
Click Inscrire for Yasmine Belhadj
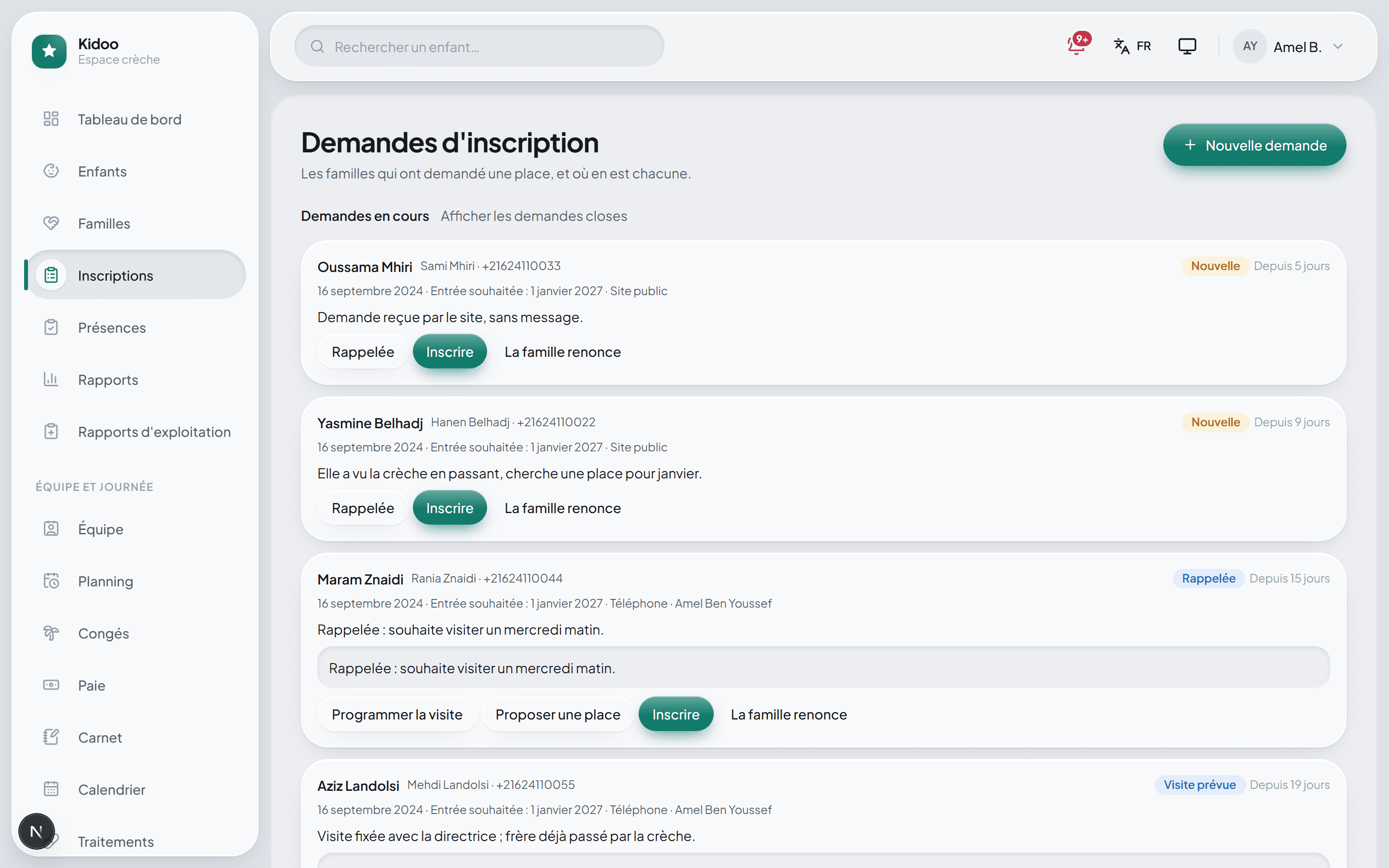point(449,507)
